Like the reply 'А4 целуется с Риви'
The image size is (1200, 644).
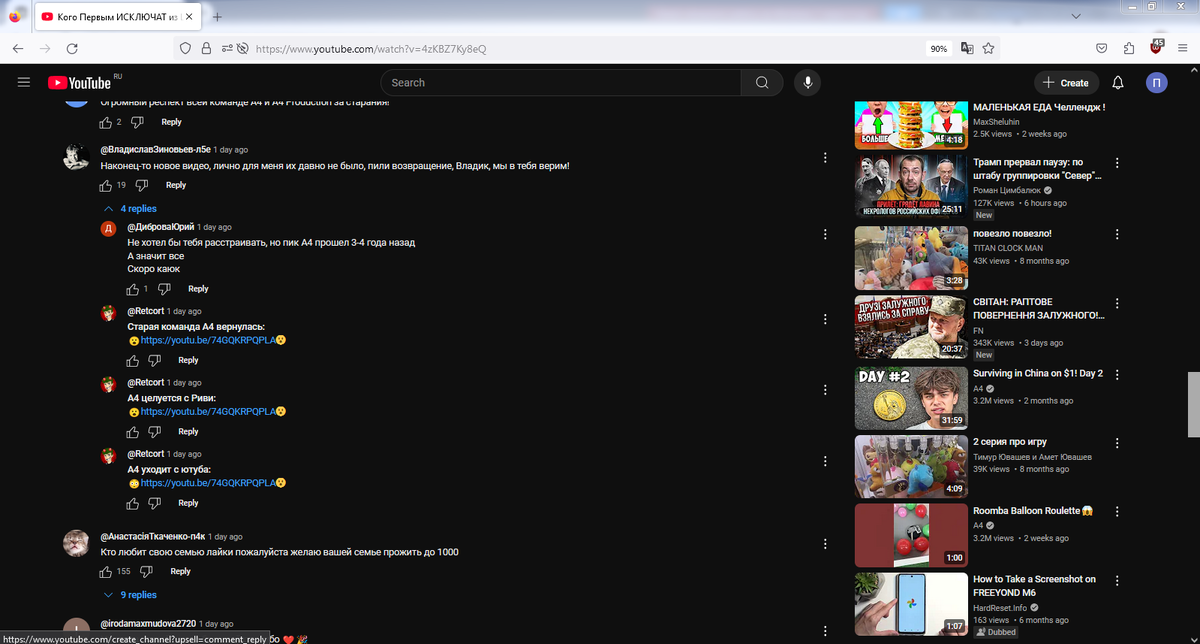tap(133, 432)
